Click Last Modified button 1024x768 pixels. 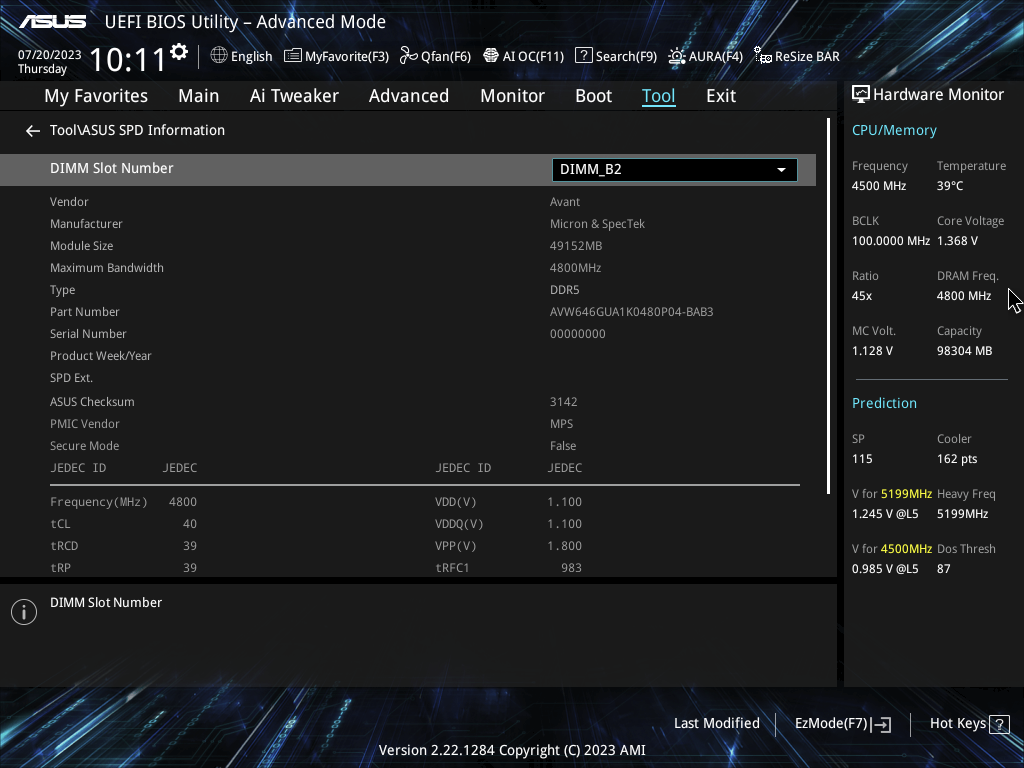(717, 724)
